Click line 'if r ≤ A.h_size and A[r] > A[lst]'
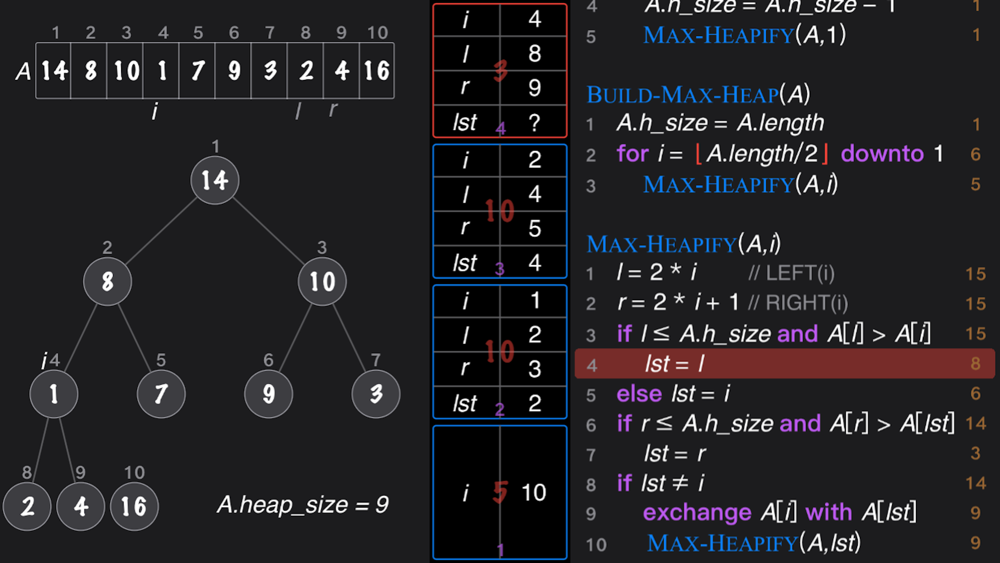This screenshot has width=1000, height=563. click(x=785, y=423)
